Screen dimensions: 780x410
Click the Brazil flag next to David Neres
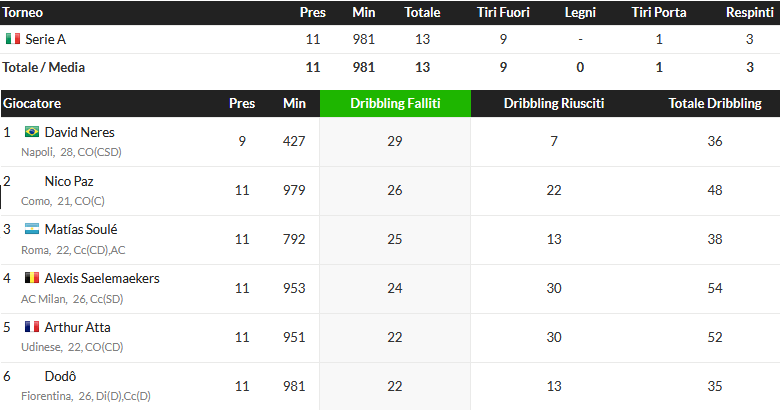click(32, 132)
